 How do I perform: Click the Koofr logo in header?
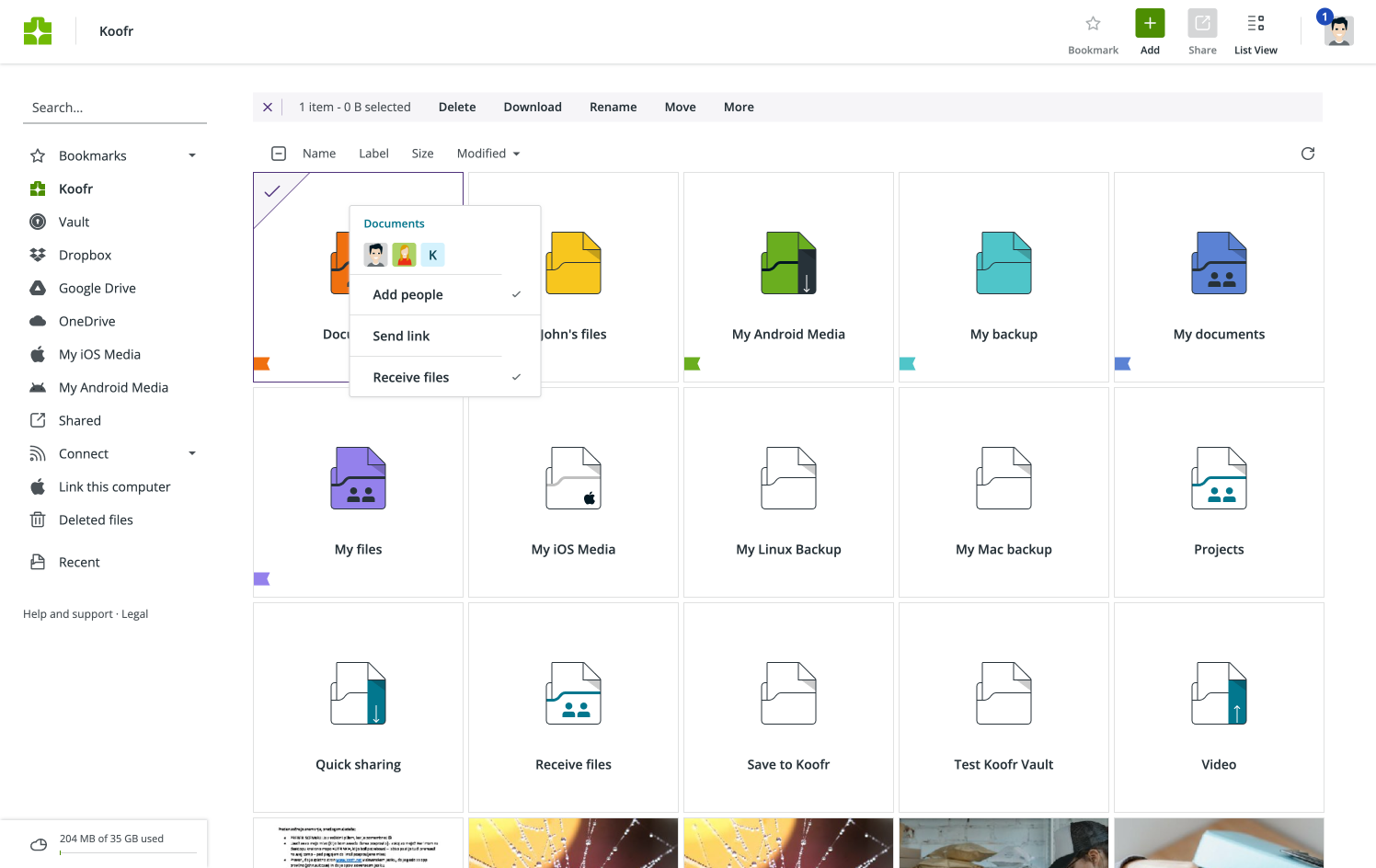38,31
